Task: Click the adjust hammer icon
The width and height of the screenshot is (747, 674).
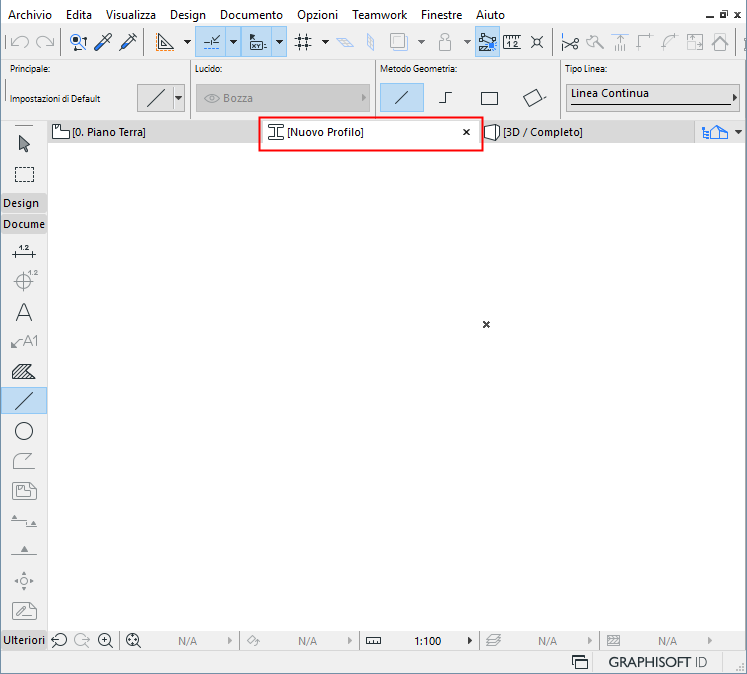Action: click(x=595, y=42)
